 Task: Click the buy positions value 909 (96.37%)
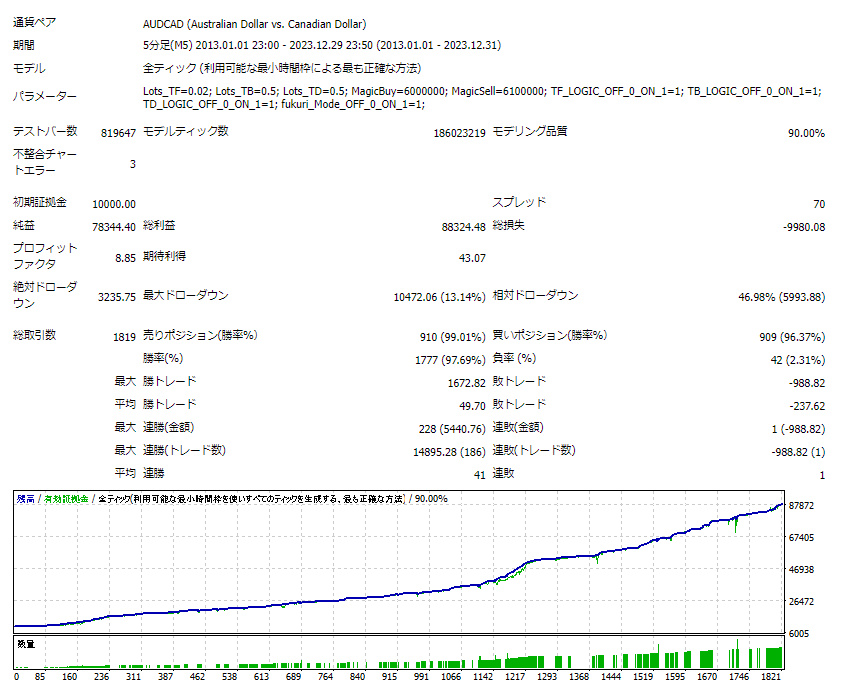point(792,337)
